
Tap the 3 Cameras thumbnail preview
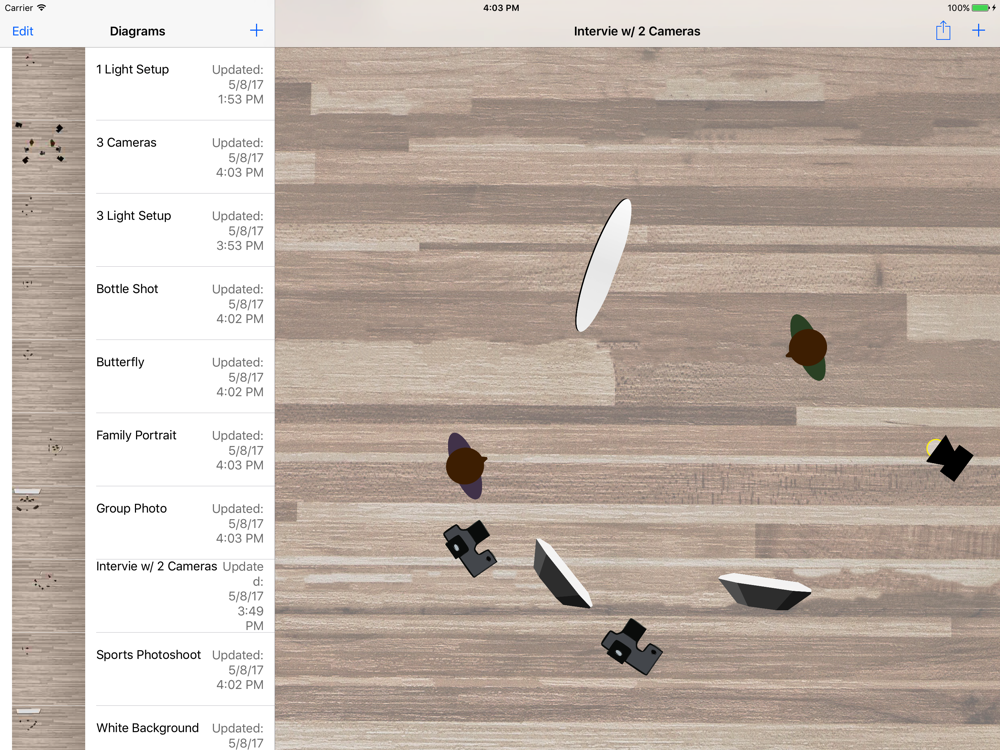pos(48,157)
